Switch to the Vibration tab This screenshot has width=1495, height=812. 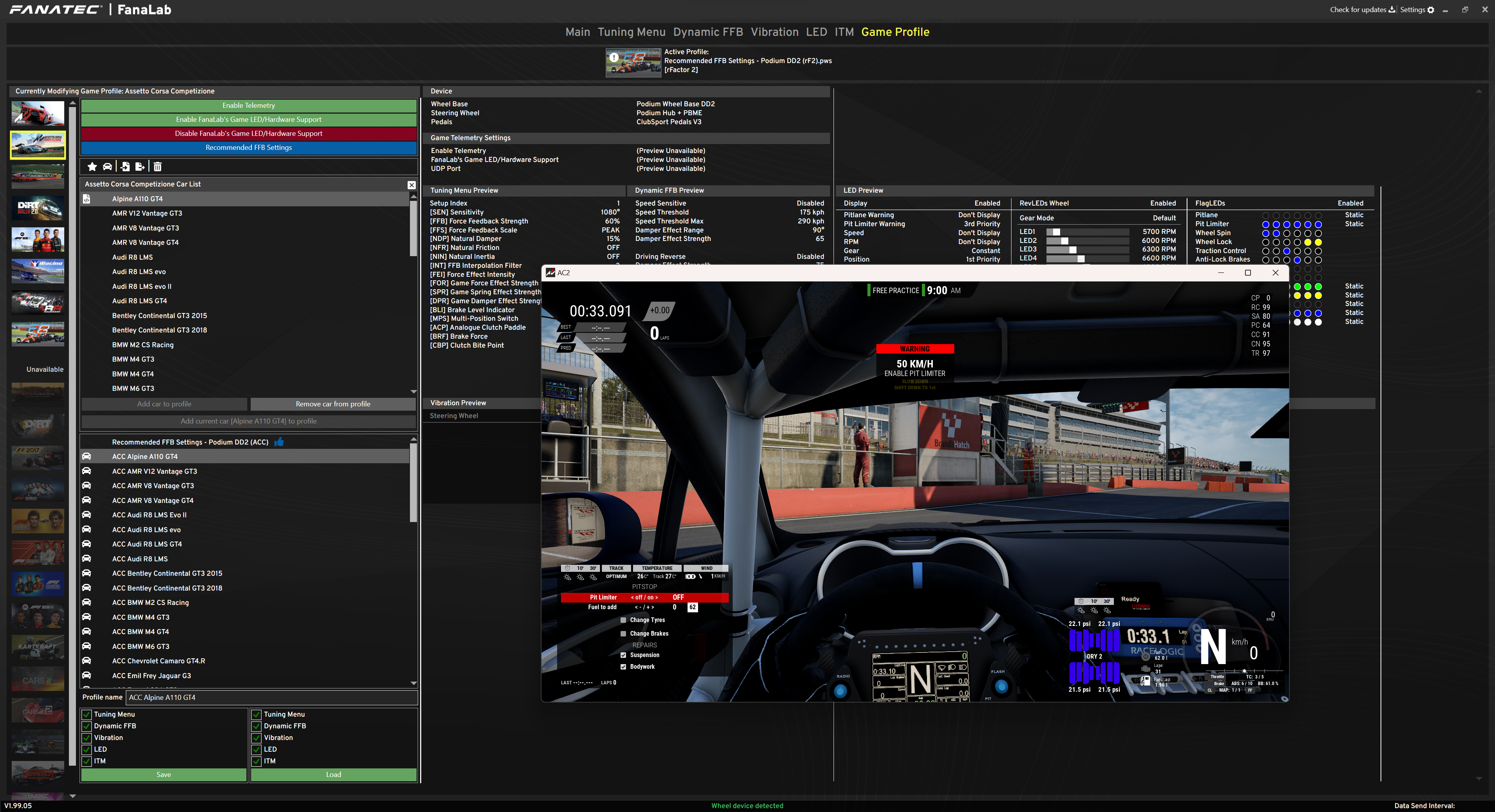774,32
